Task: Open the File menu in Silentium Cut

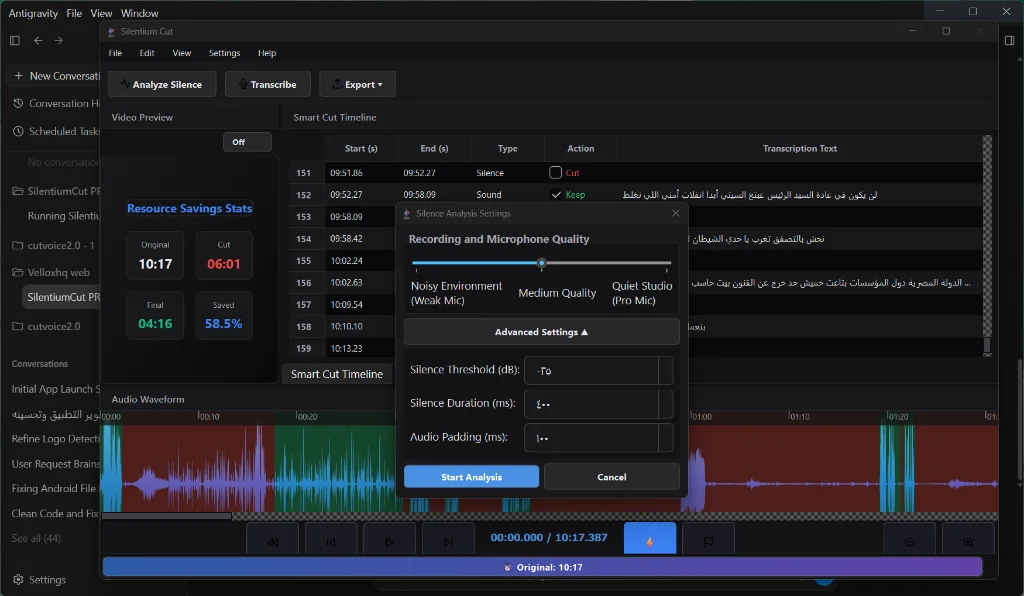Action: [115, 53]
